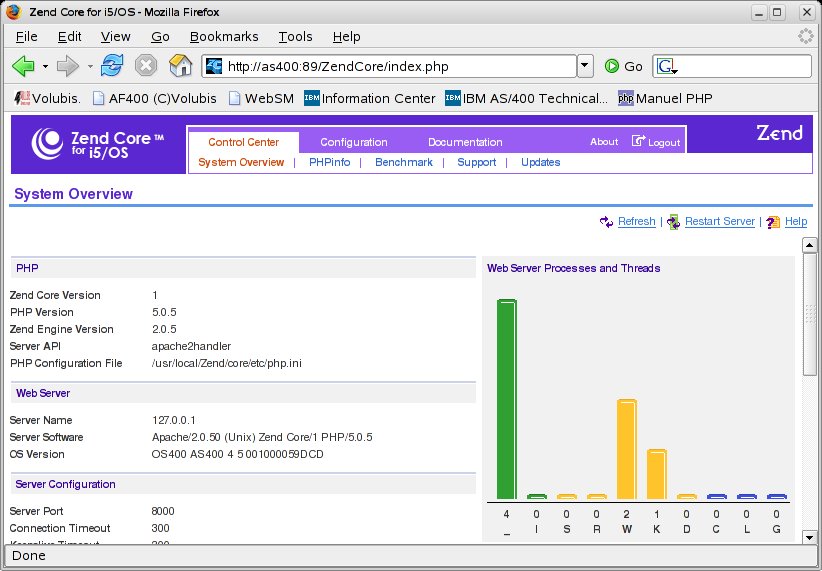Click the yellow W bar in the chart
The image size is (822, 571).
pos(626,449)
